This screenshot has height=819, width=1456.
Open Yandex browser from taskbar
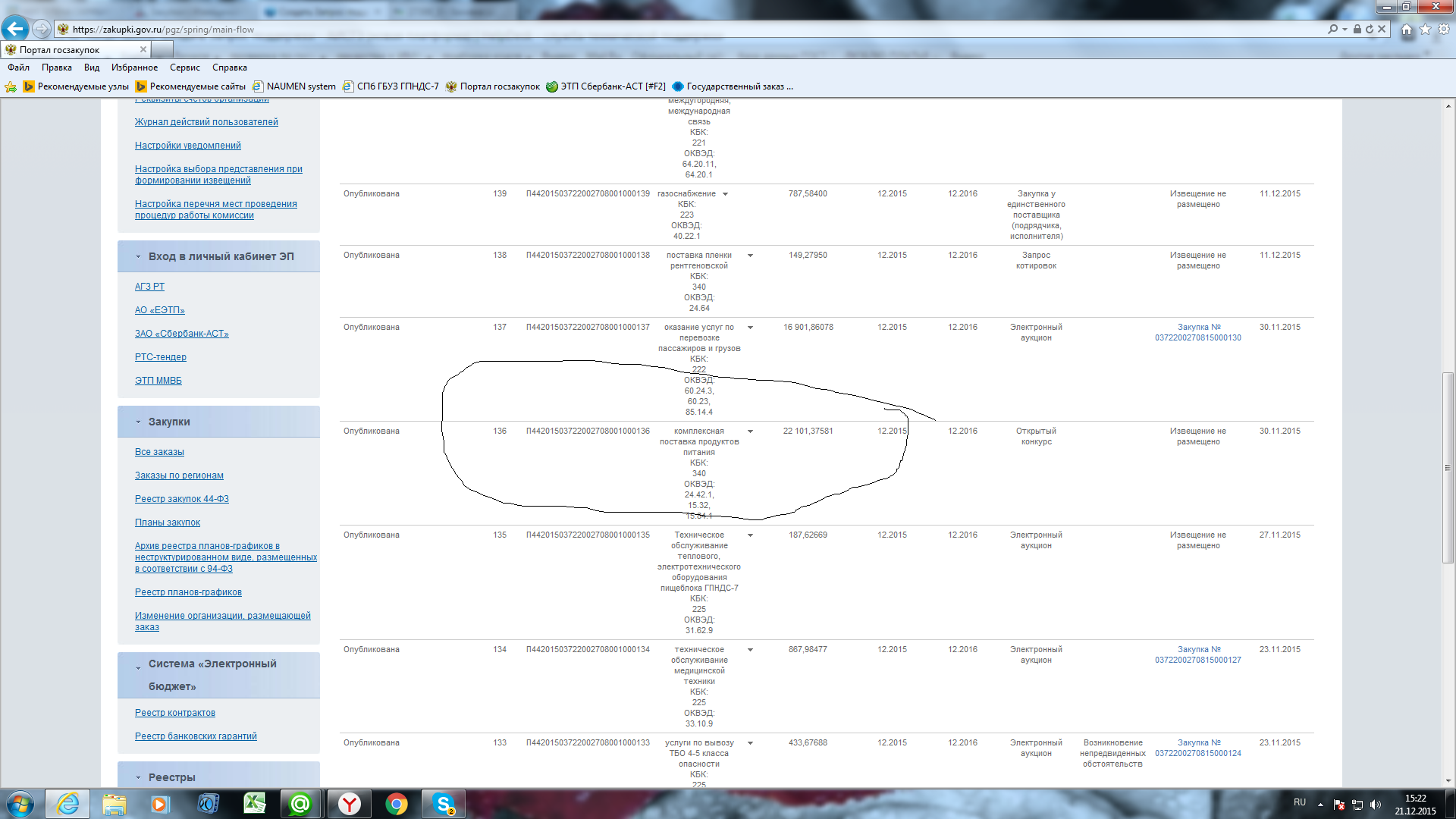[349, 803]
